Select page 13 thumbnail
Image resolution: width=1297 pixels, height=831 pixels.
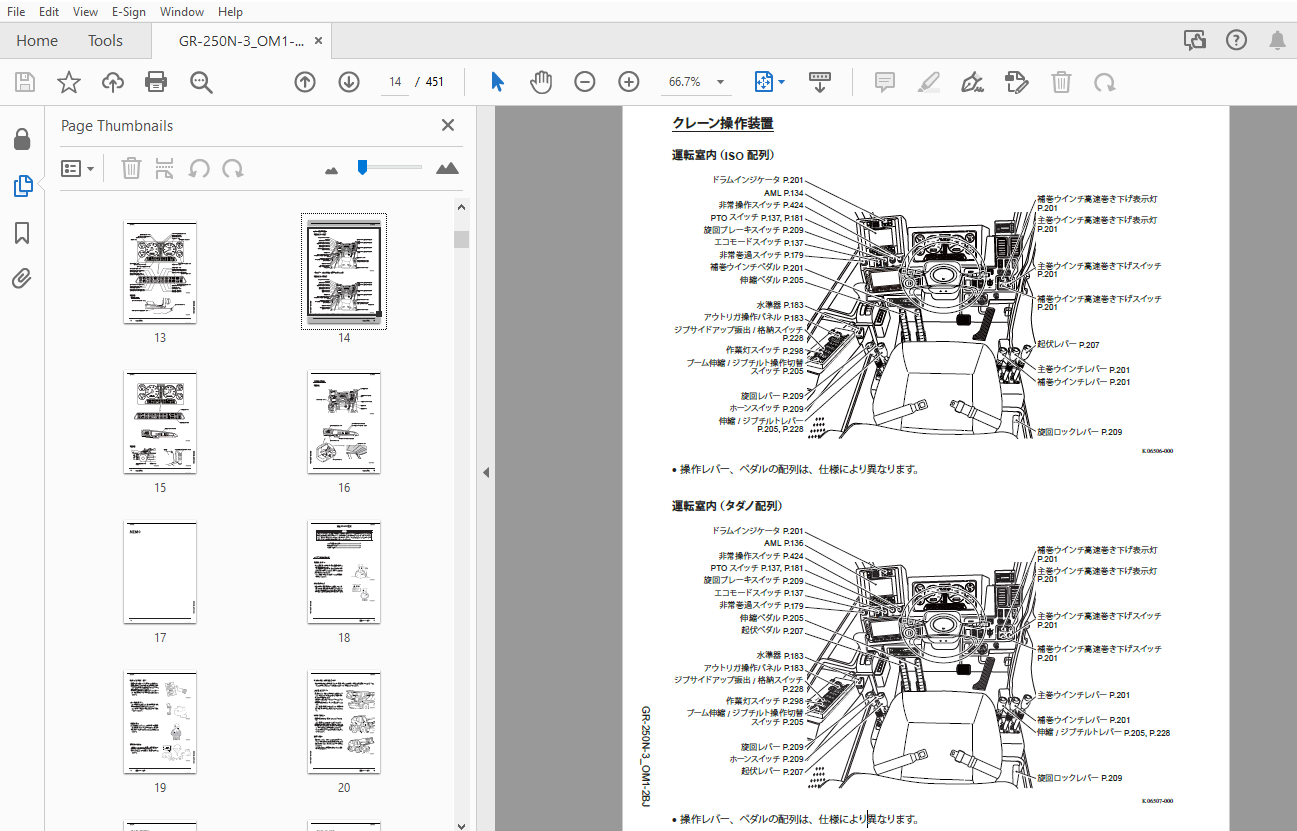click(160, 272)
